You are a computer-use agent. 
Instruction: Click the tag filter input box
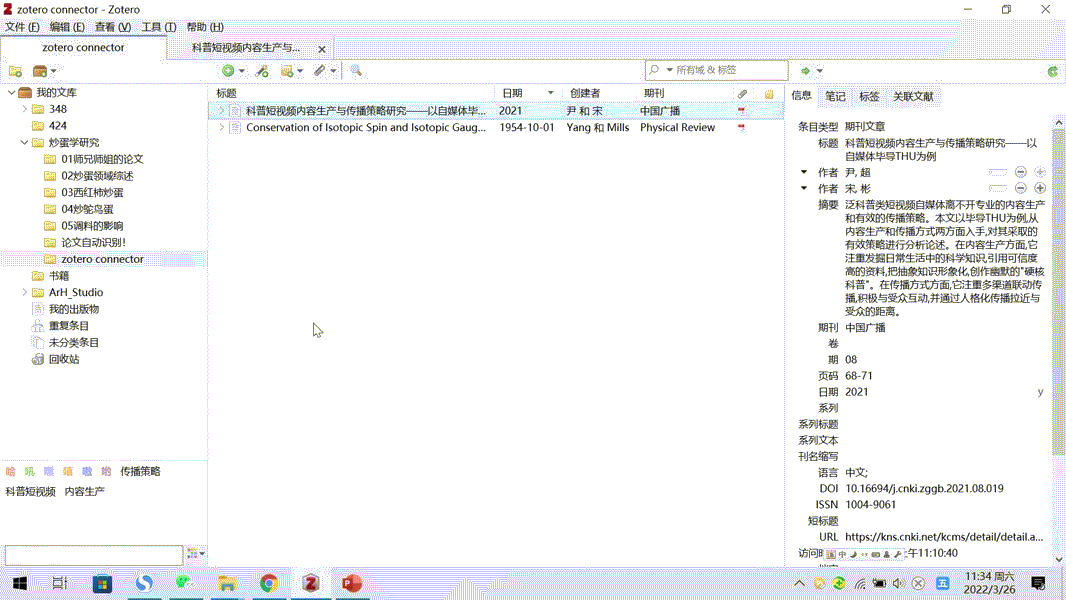point(94,555)
